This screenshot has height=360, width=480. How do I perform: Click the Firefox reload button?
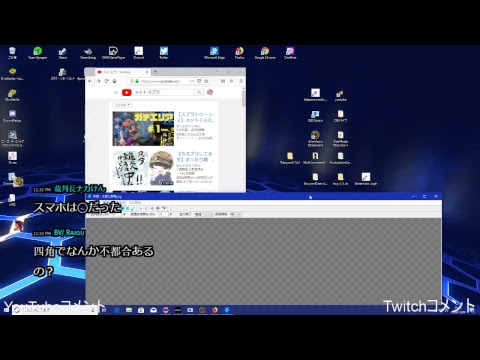click(106, 81)
